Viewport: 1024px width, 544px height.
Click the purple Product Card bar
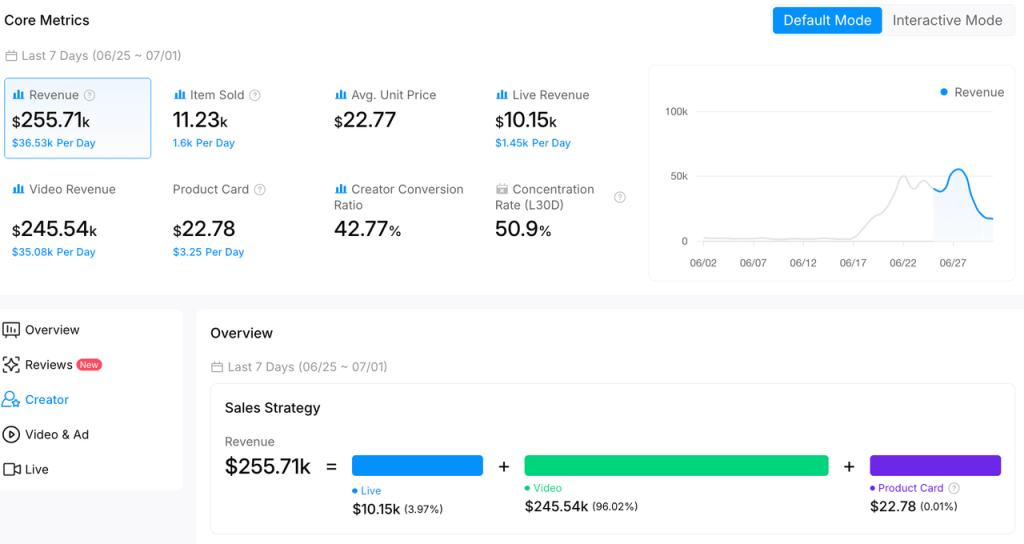tap(935, 466)
